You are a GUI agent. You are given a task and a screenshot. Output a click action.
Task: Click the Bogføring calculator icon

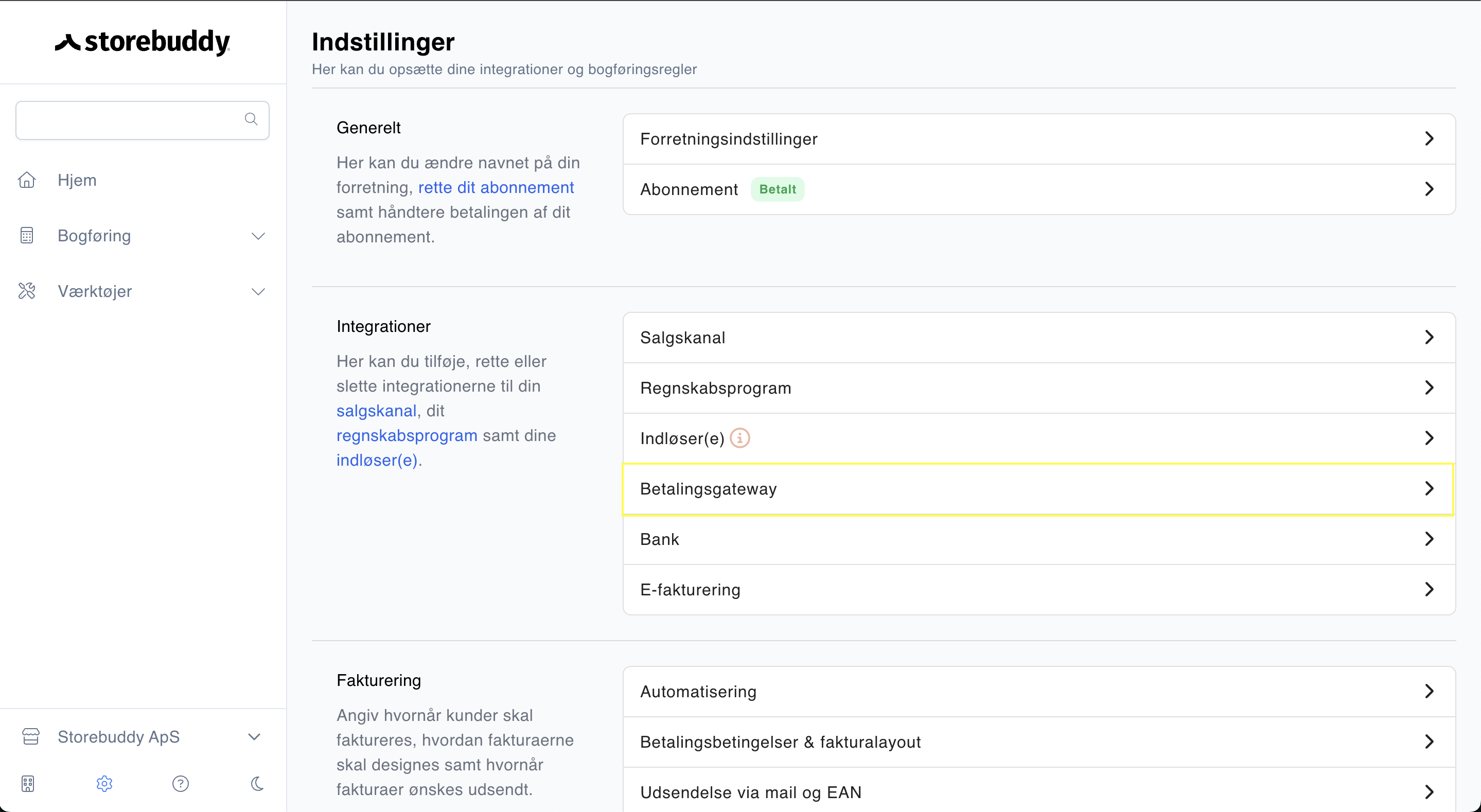26,236
